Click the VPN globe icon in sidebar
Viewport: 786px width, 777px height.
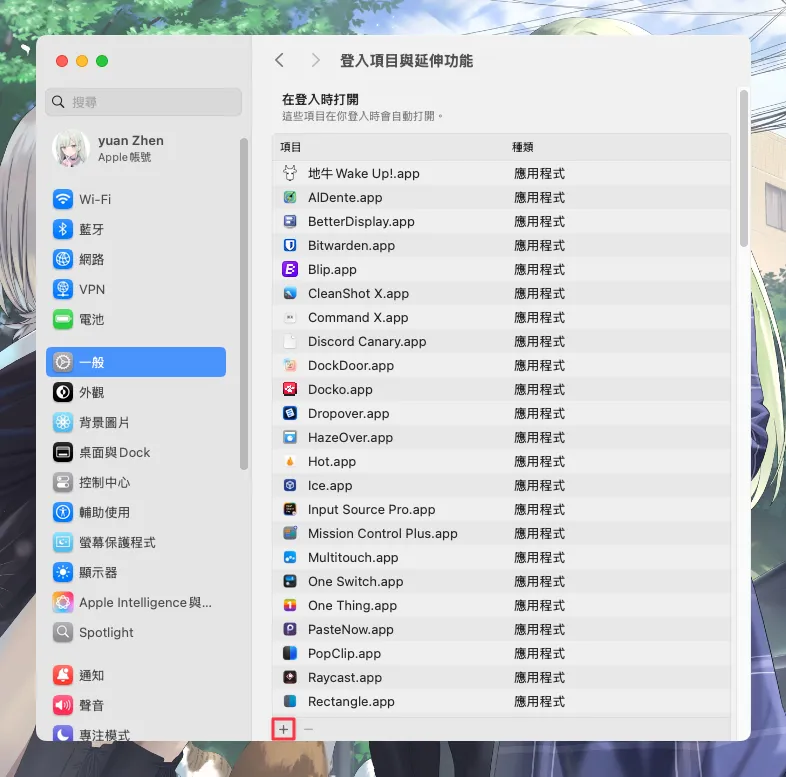63,289
